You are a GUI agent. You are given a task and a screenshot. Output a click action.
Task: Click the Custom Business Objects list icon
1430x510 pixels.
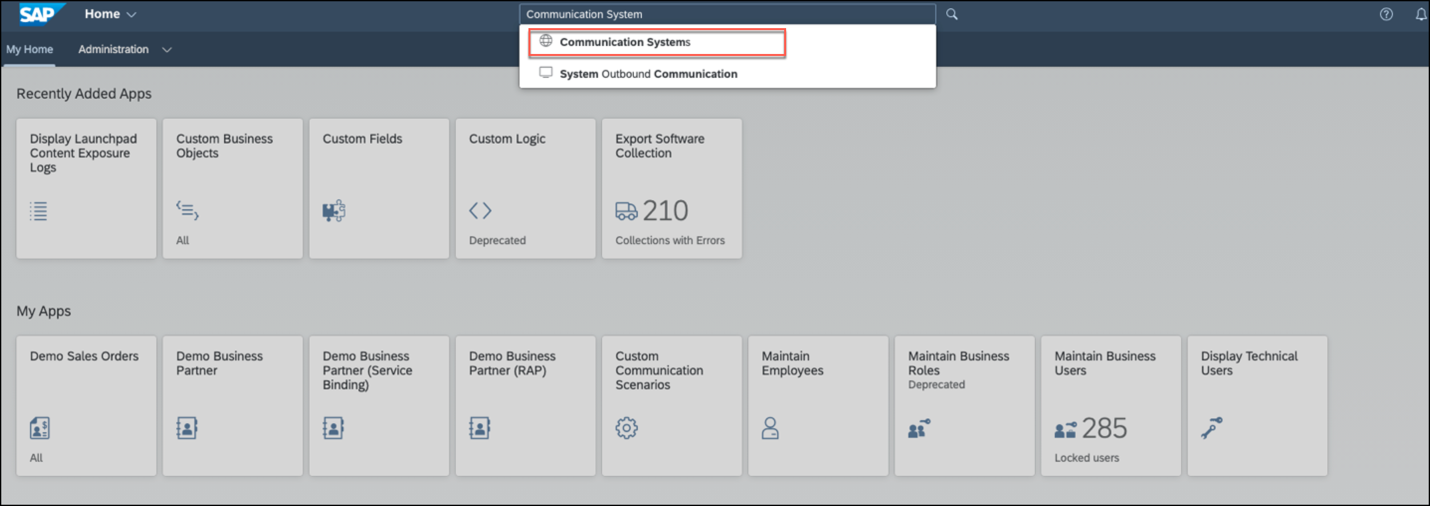coord(187,210)
